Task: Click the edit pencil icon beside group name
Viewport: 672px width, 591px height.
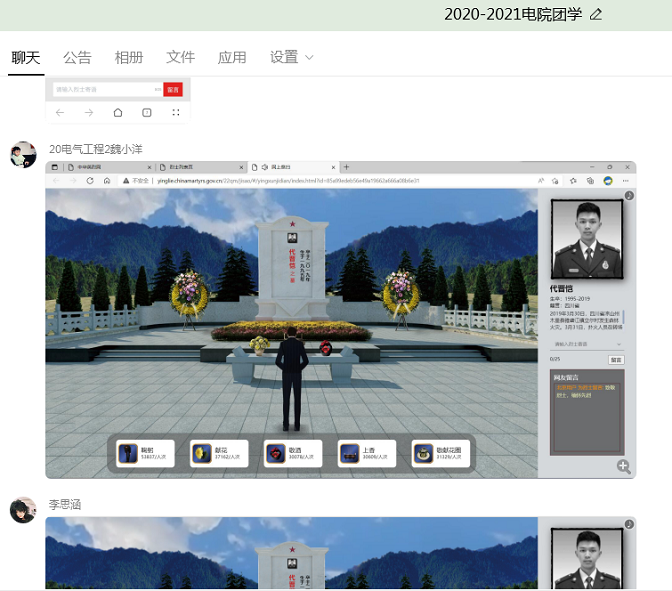Action: coord(596,14)
